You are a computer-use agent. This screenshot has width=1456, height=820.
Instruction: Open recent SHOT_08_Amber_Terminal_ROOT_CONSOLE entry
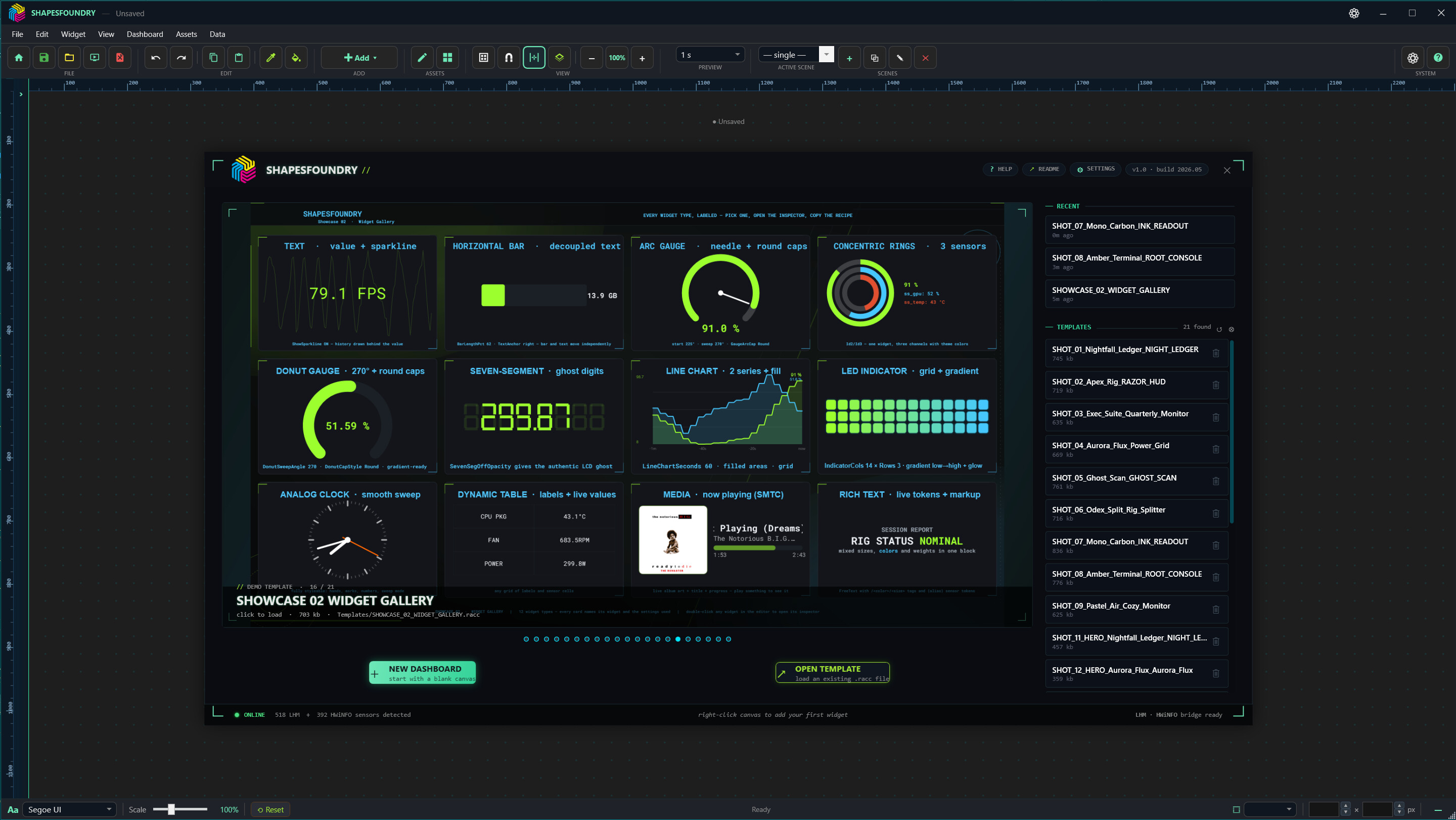1140,262
